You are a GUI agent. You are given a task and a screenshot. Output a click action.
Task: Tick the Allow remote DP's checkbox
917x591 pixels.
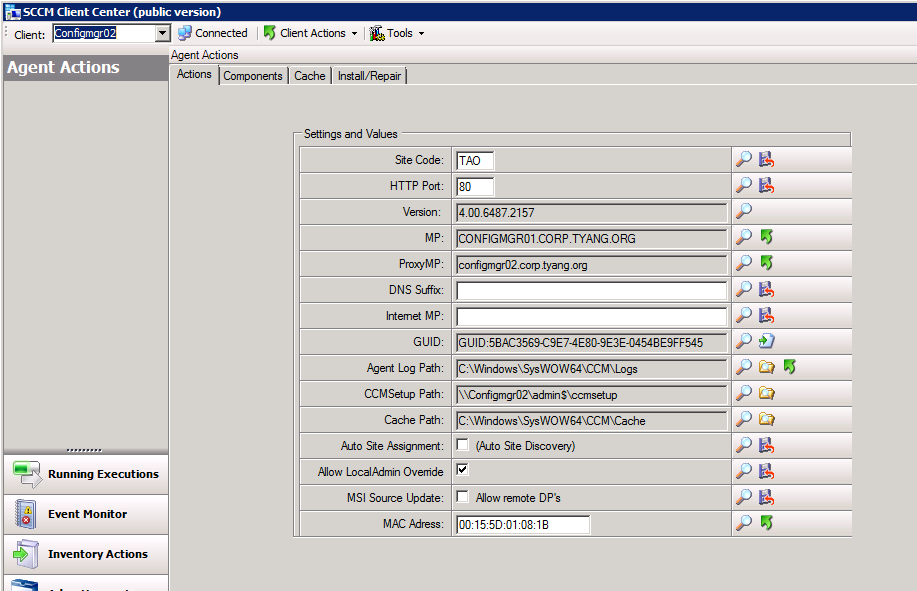(463, 496)
